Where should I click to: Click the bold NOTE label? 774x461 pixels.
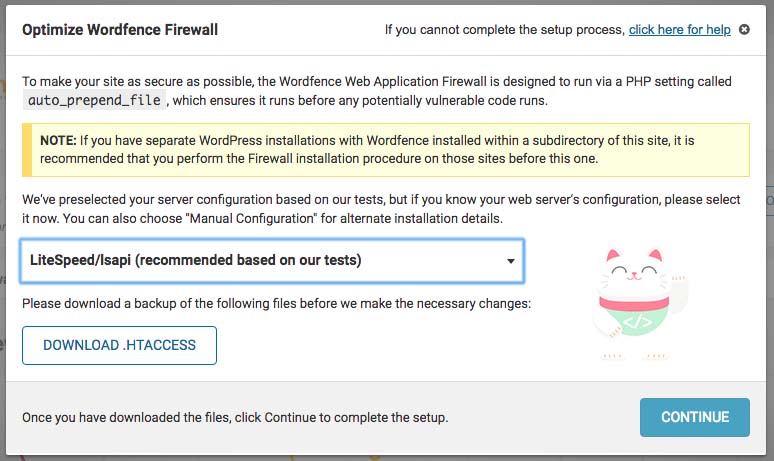pyautogui.click(x=58, y=141)
